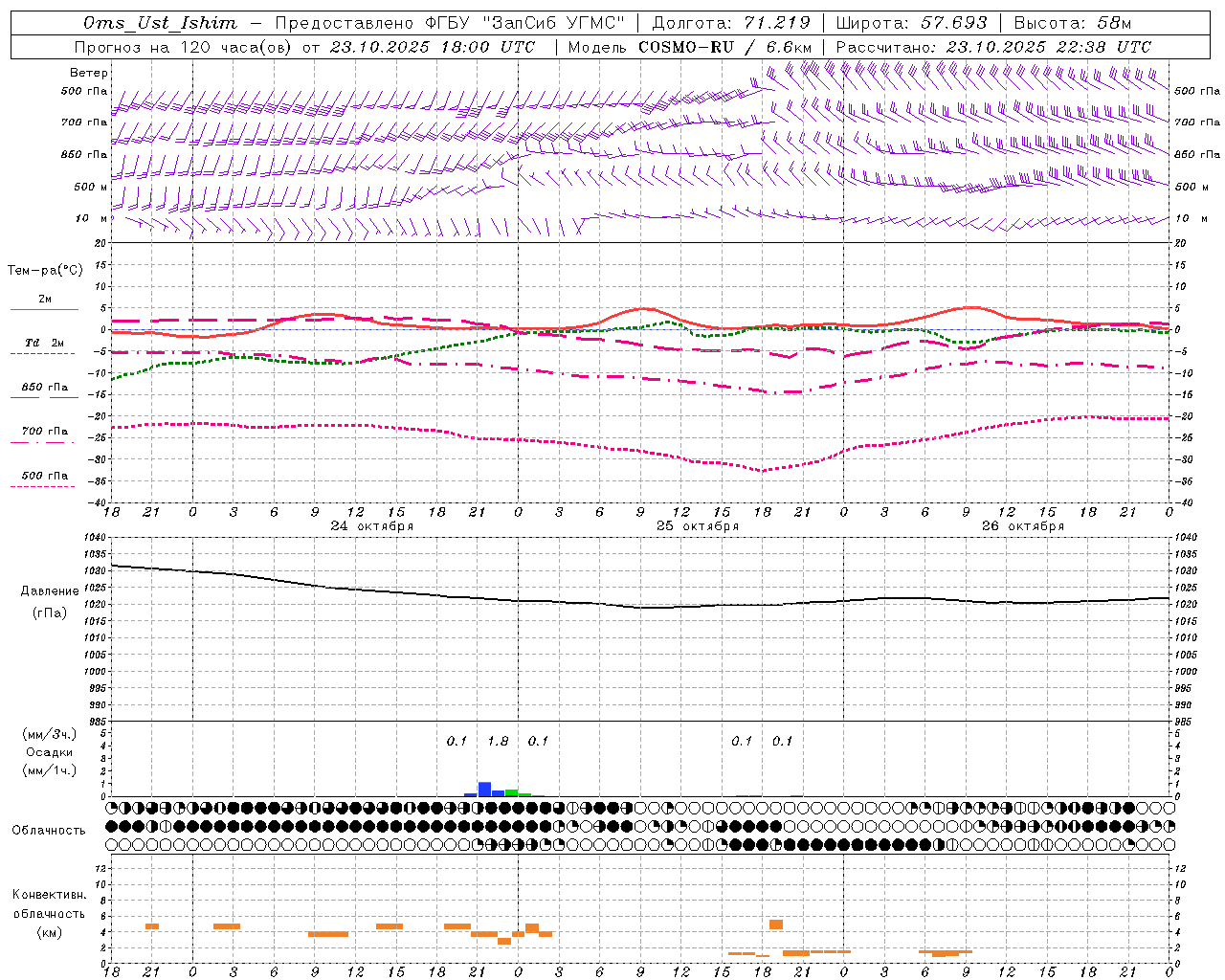This screenshot has height=980, width=1225.
Task: Click the Давление pressure panel label
Action: (x=50, y=591)
